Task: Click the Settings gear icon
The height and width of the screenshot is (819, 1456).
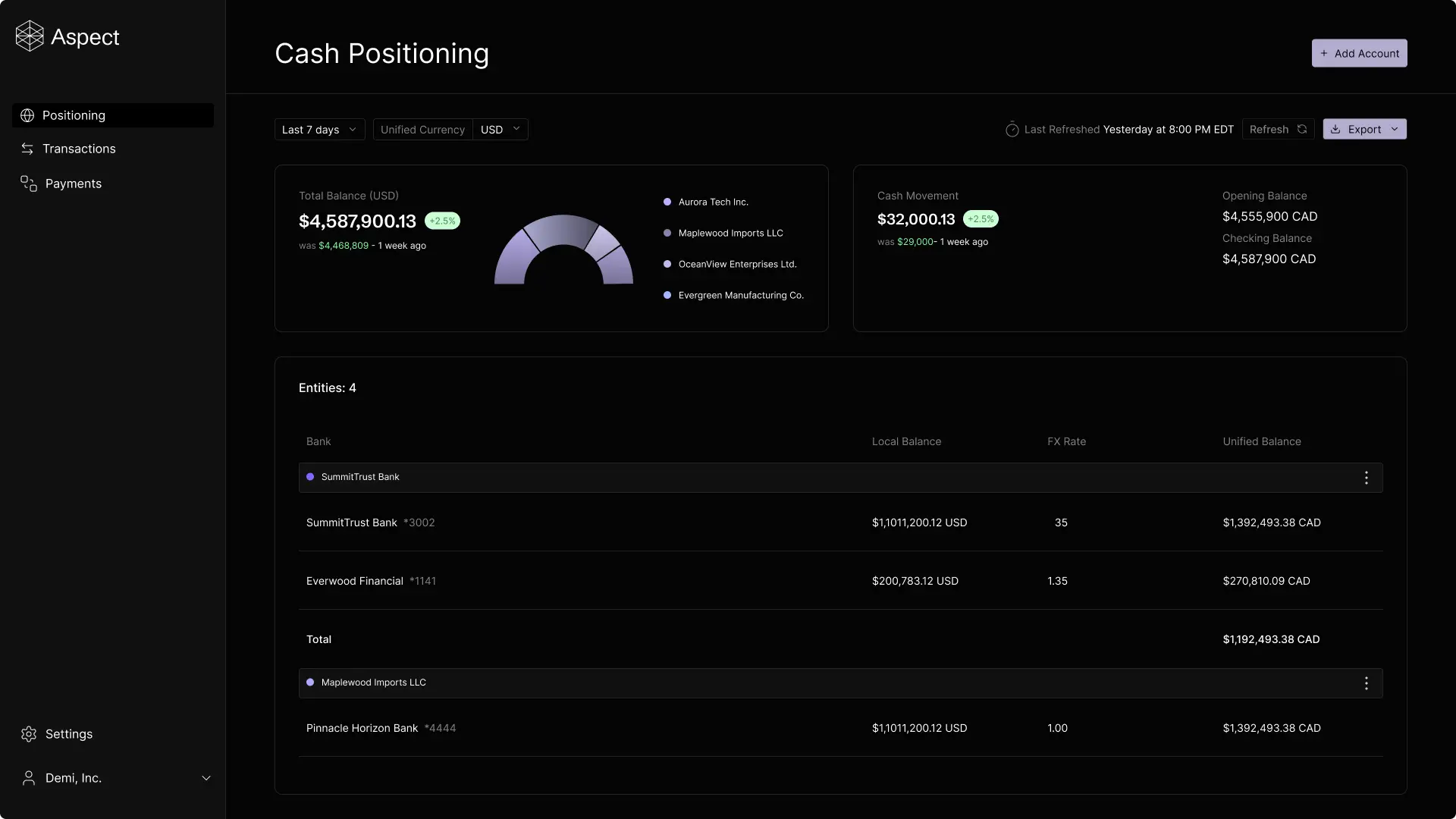Action: (29, 734)
